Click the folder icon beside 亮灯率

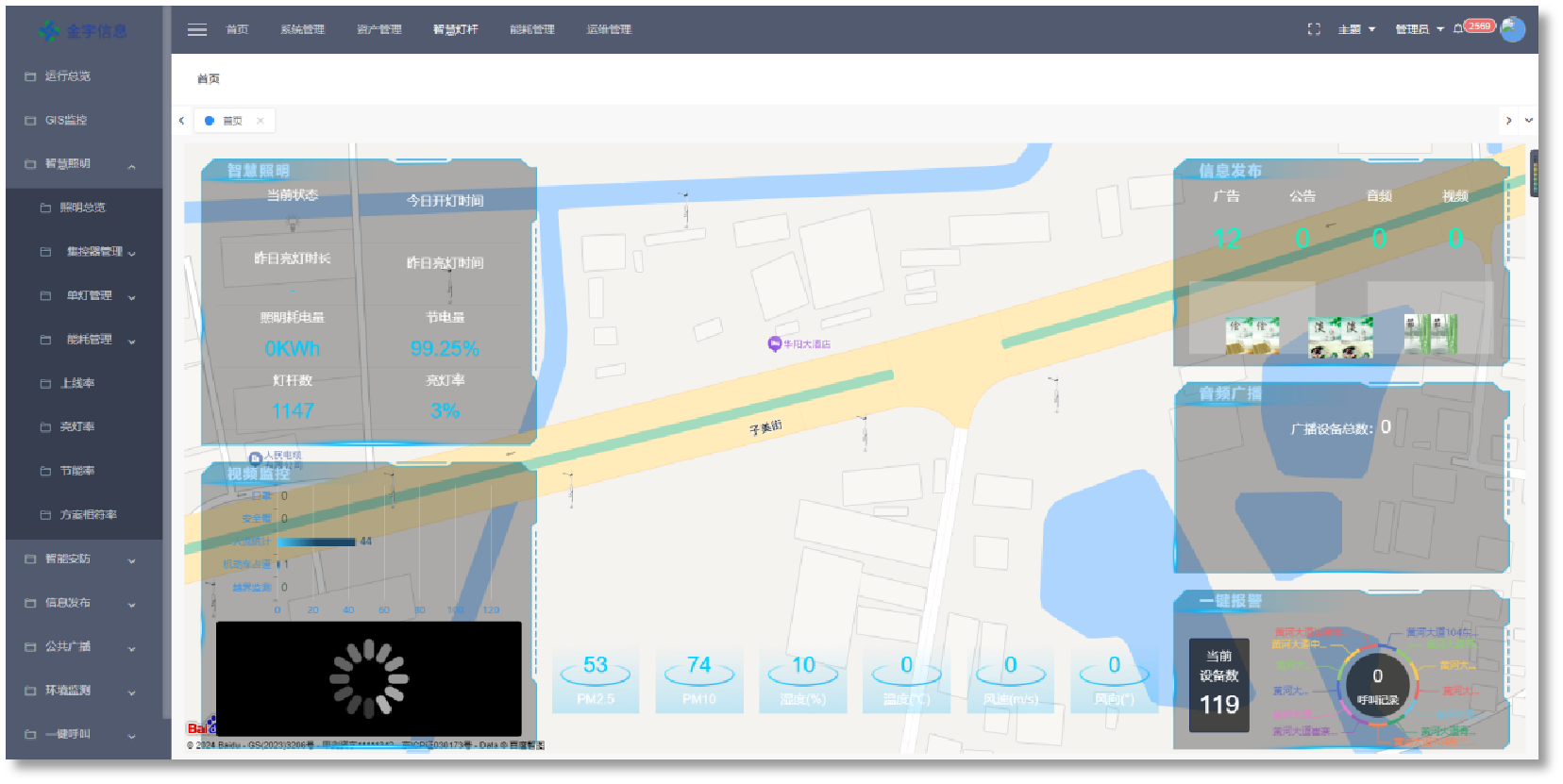tap(45, 427)
